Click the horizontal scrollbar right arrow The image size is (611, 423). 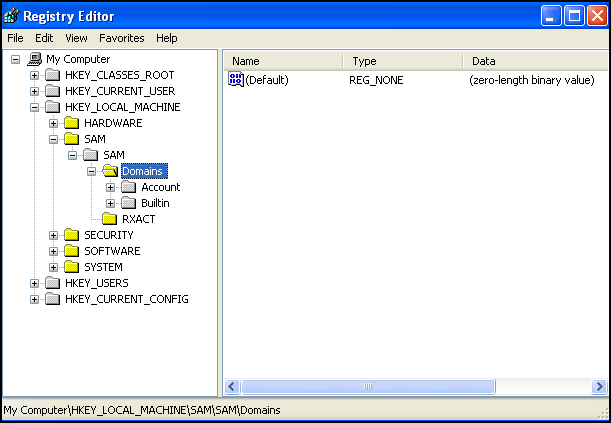point(599,386)
